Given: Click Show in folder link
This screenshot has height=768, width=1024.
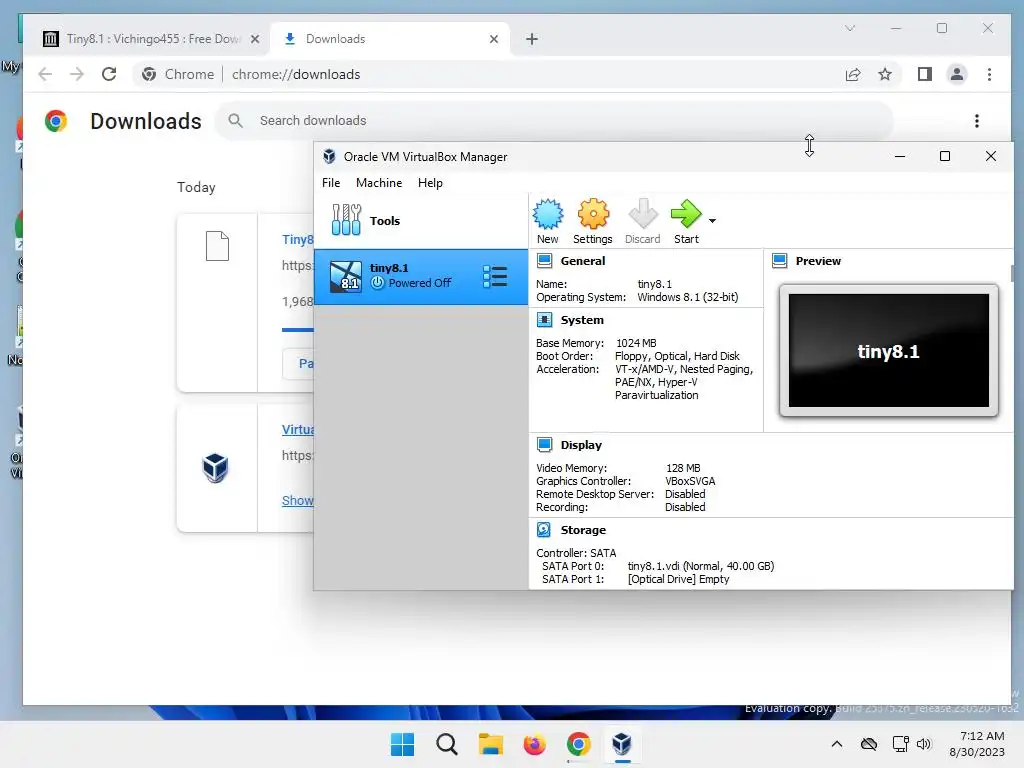Looking at the screenshot, I should 298,500.
